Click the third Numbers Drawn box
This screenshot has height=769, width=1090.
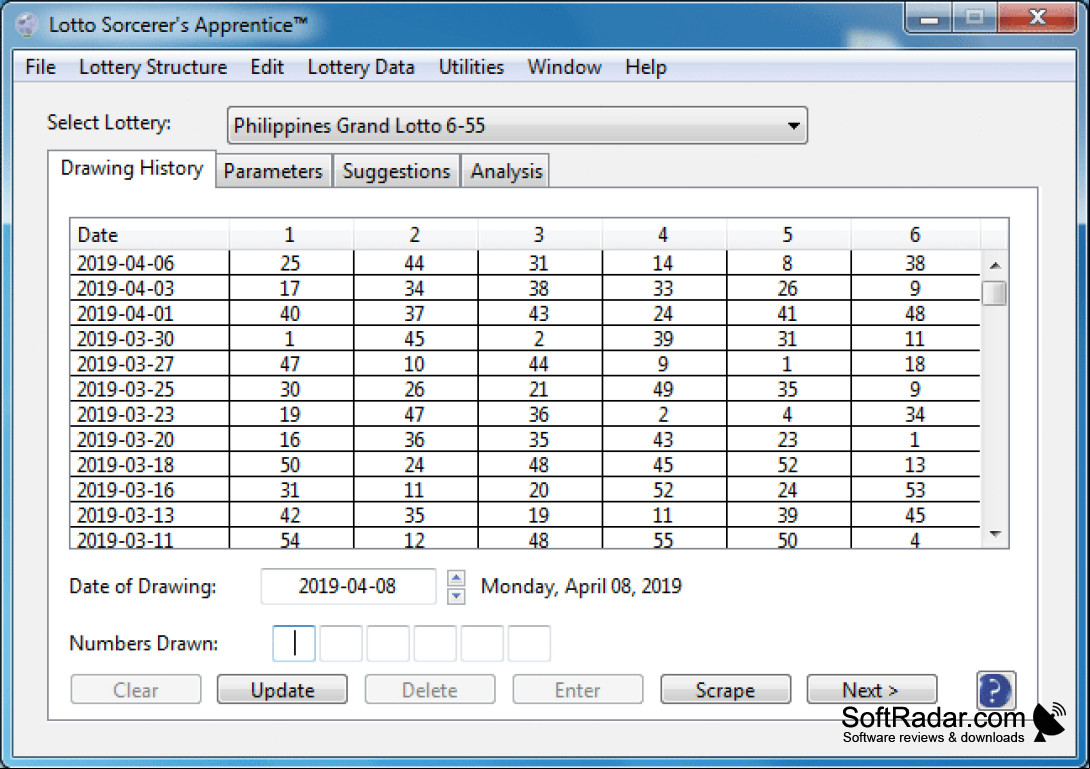(388, 643)
